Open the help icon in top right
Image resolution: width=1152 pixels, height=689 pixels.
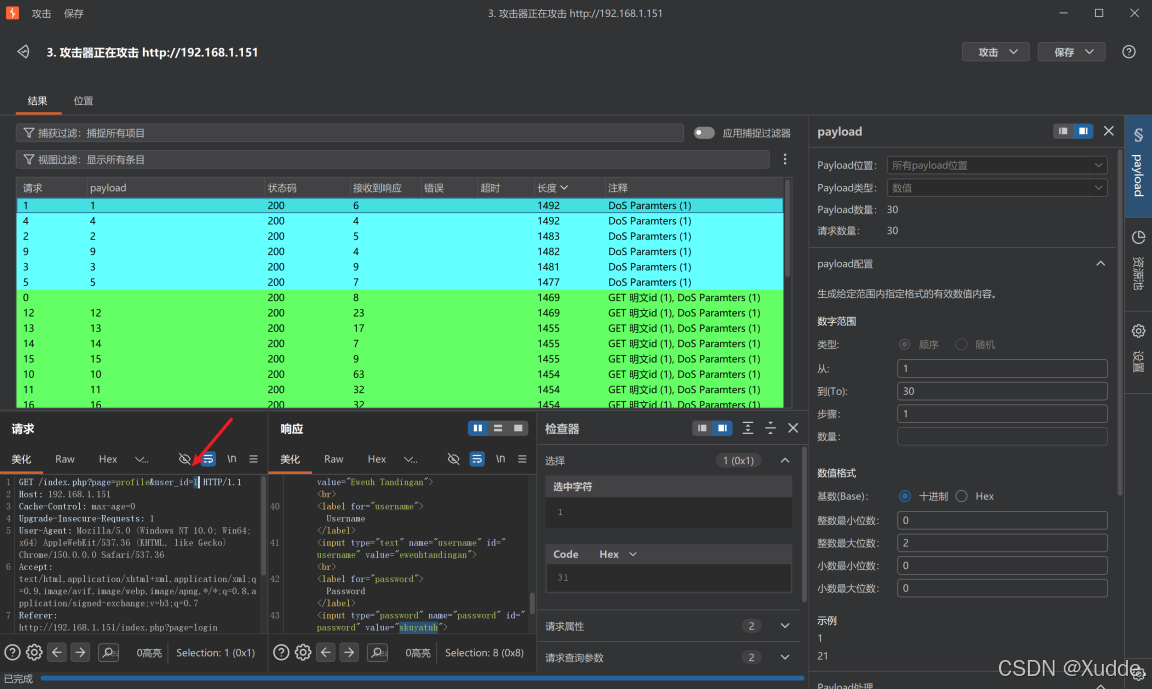1128,52
